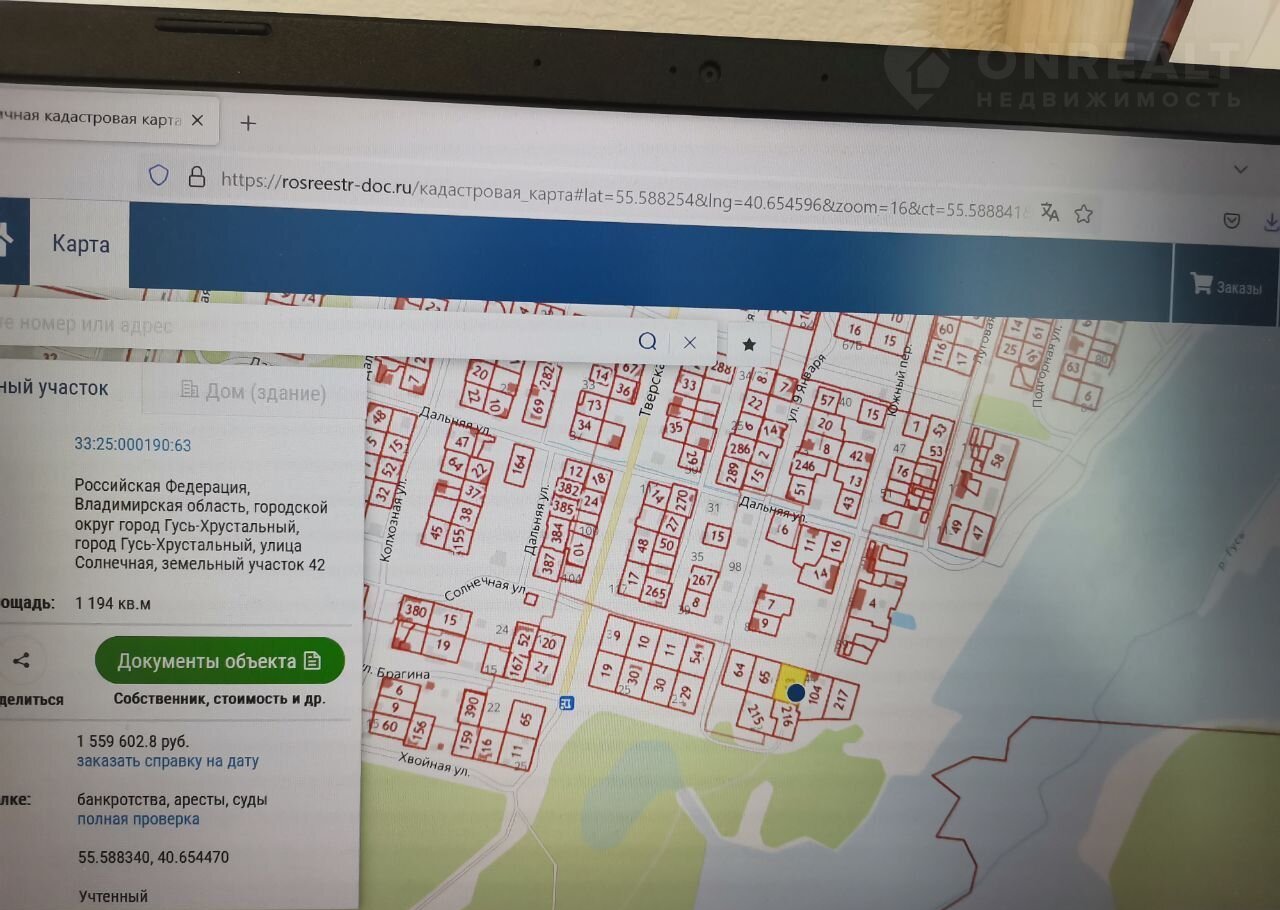Image resolution: width=1280 pixels, height=910 pixels.
Task: Click the cadastral number 33:25:000190:63 link
Action: tap(132, 444)
